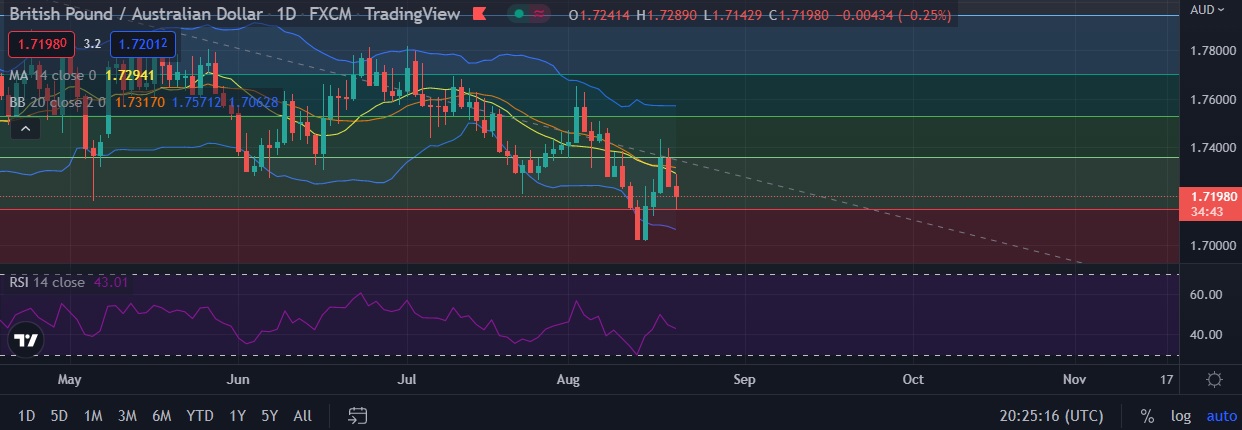1242x430 pixels.
Task: Click the FXCM exchange label
Action: tap(330, 14)
